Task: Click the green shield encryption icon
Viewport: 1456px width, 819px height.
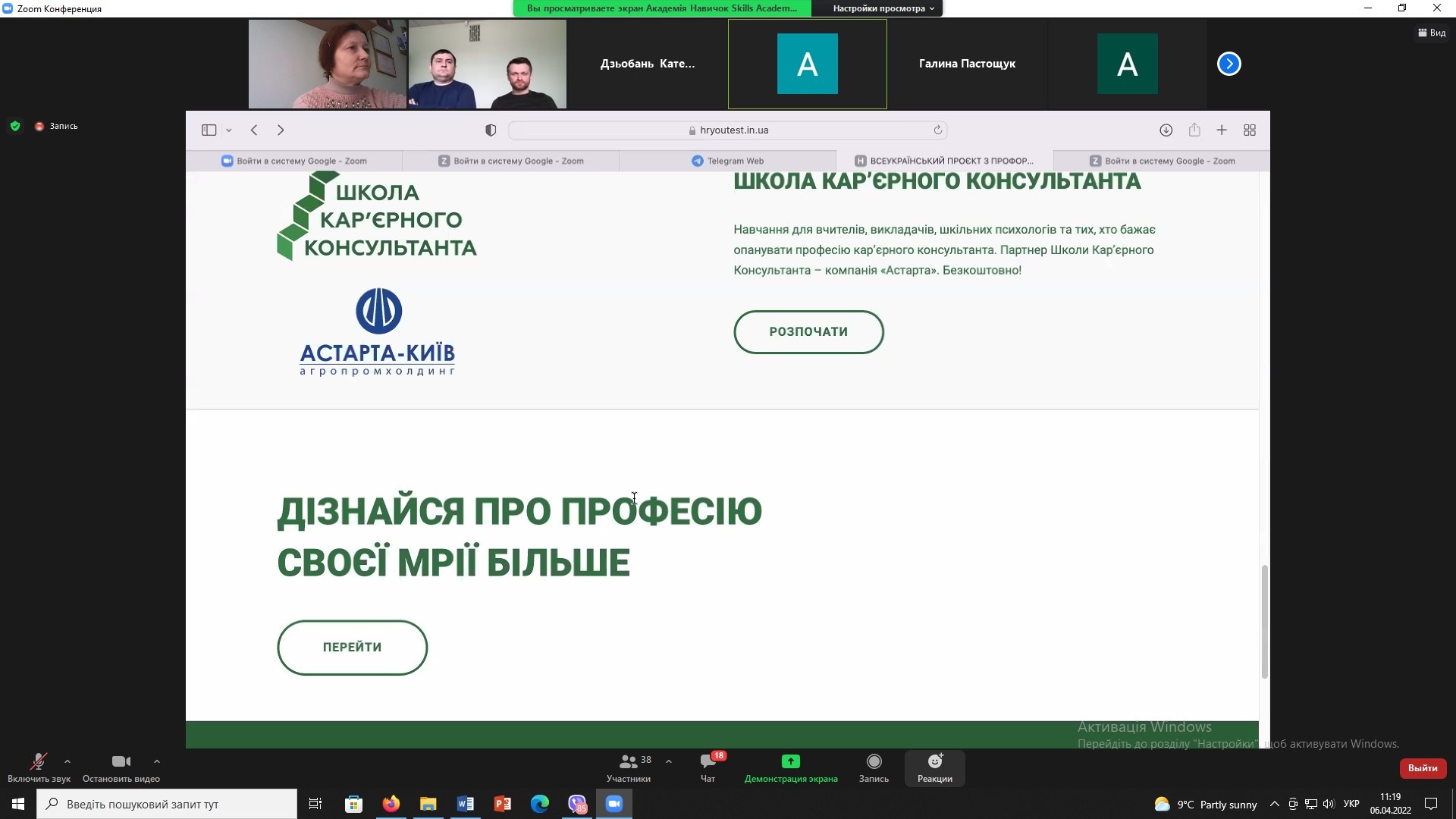Action: coord(15,126)
